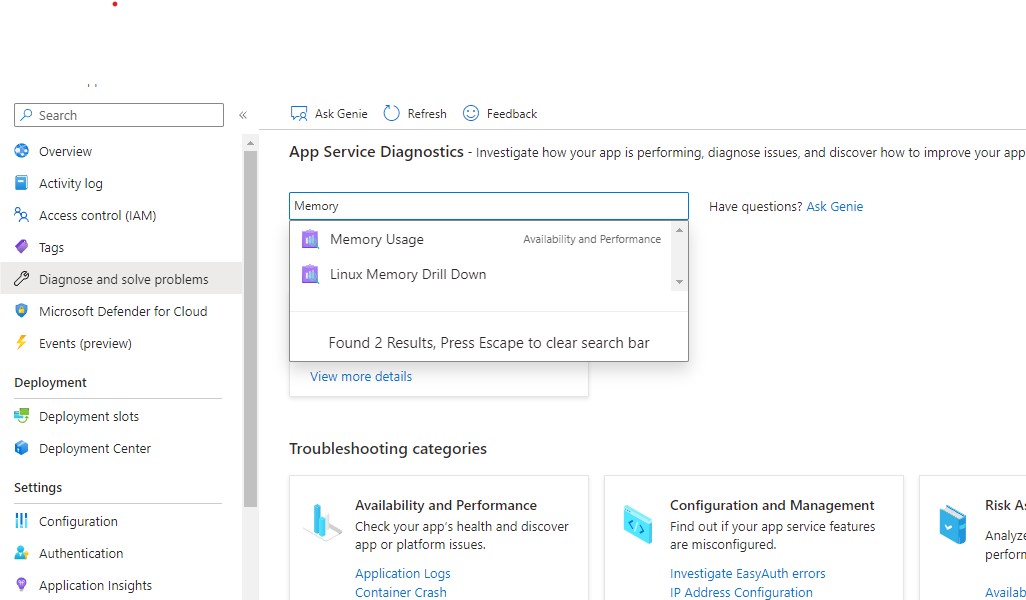Open Access control (IAM) via its icon
Image resolution: width=1026 pixels, height=600 pixels.
pyautogui.click(x=22, y=215)
